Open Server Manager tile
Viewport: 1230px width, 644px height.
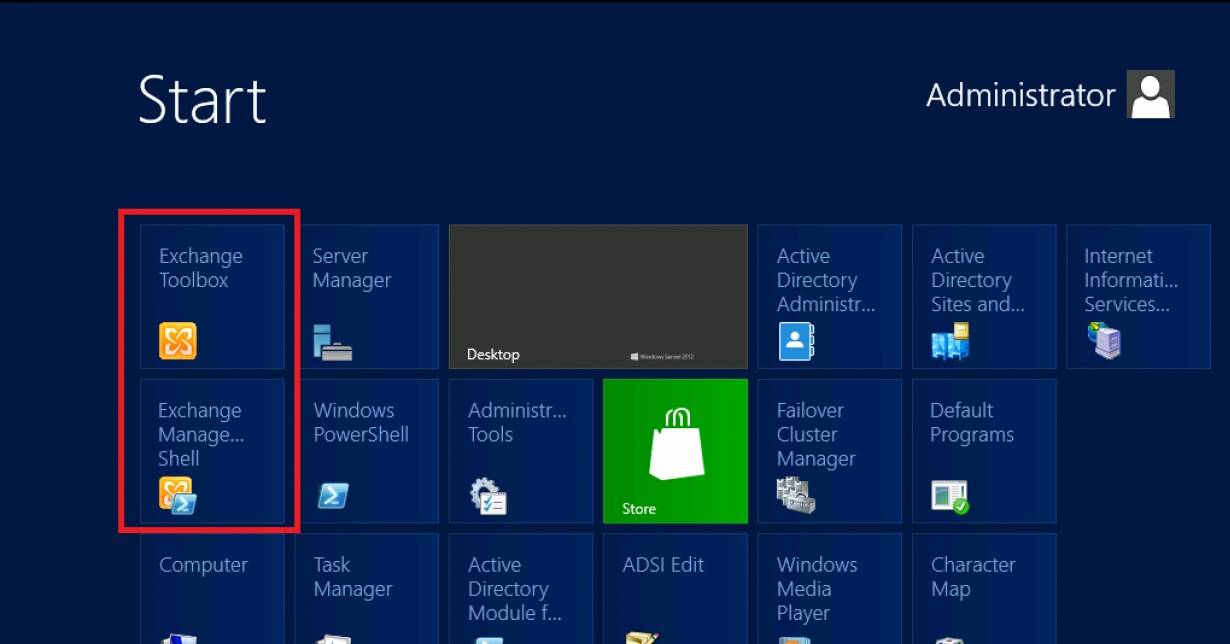pyautogui.click(x=366, y=296)
